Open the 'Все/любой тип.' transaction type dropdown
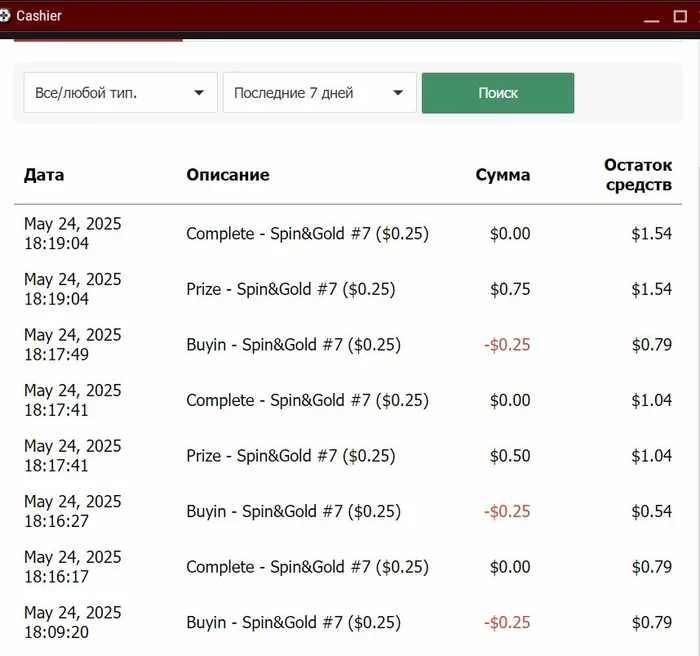This screenshot has width=700, height=656. point(120,93)
